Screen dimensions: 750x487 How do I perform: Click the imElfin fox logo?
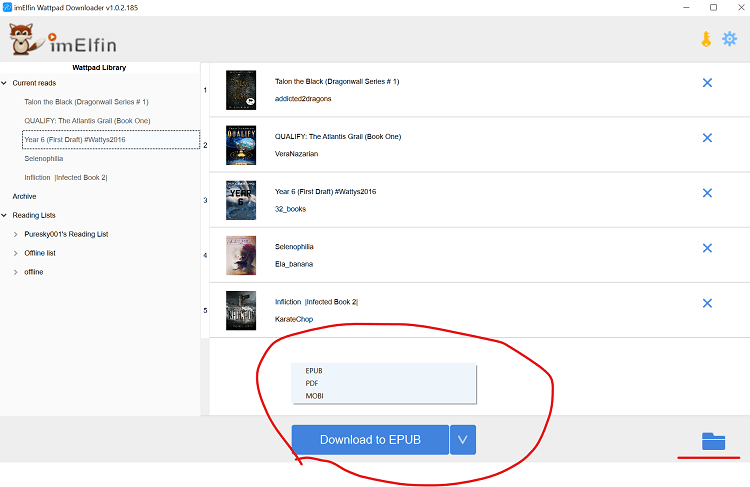(x=63, y=40)
